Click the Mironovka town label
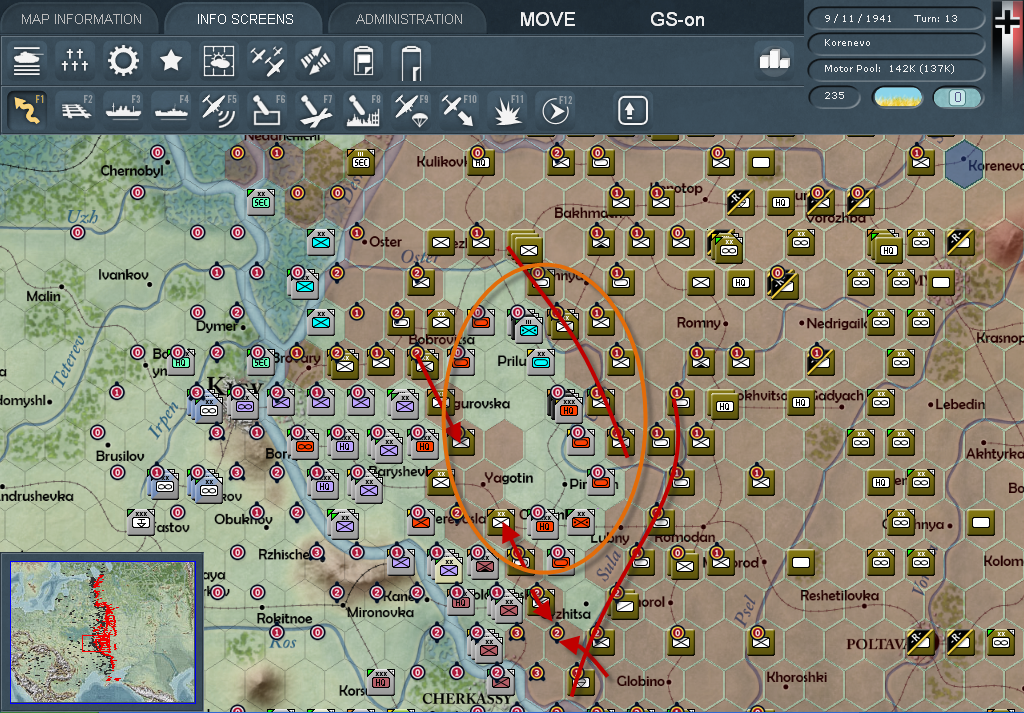Image resolution: width=1024 pixels, height=713 pixels. click(x=380, y=612)
